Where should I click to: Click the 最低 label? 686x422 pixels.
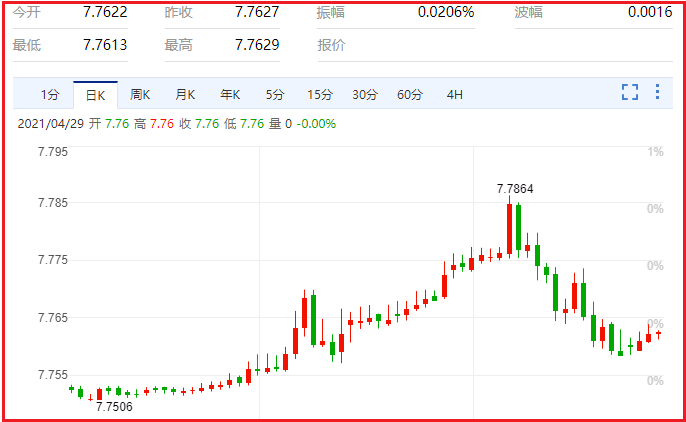pyautogui.click(x=27, y=45)
